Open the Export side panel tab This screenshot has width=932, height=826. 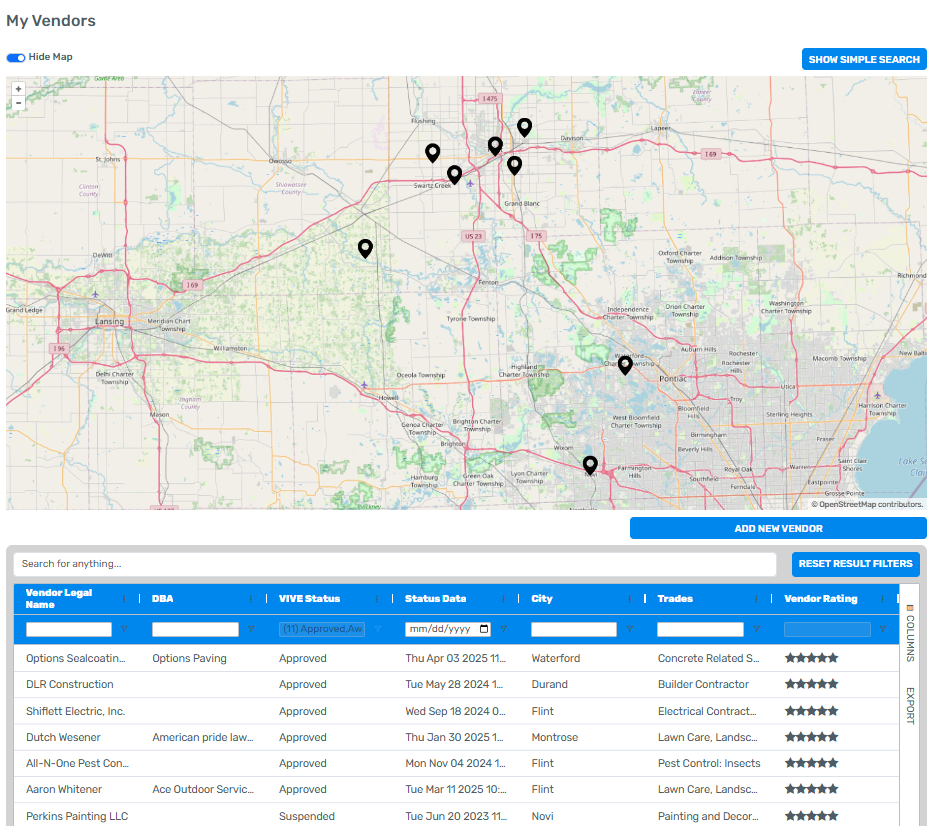tap(910, 705)
